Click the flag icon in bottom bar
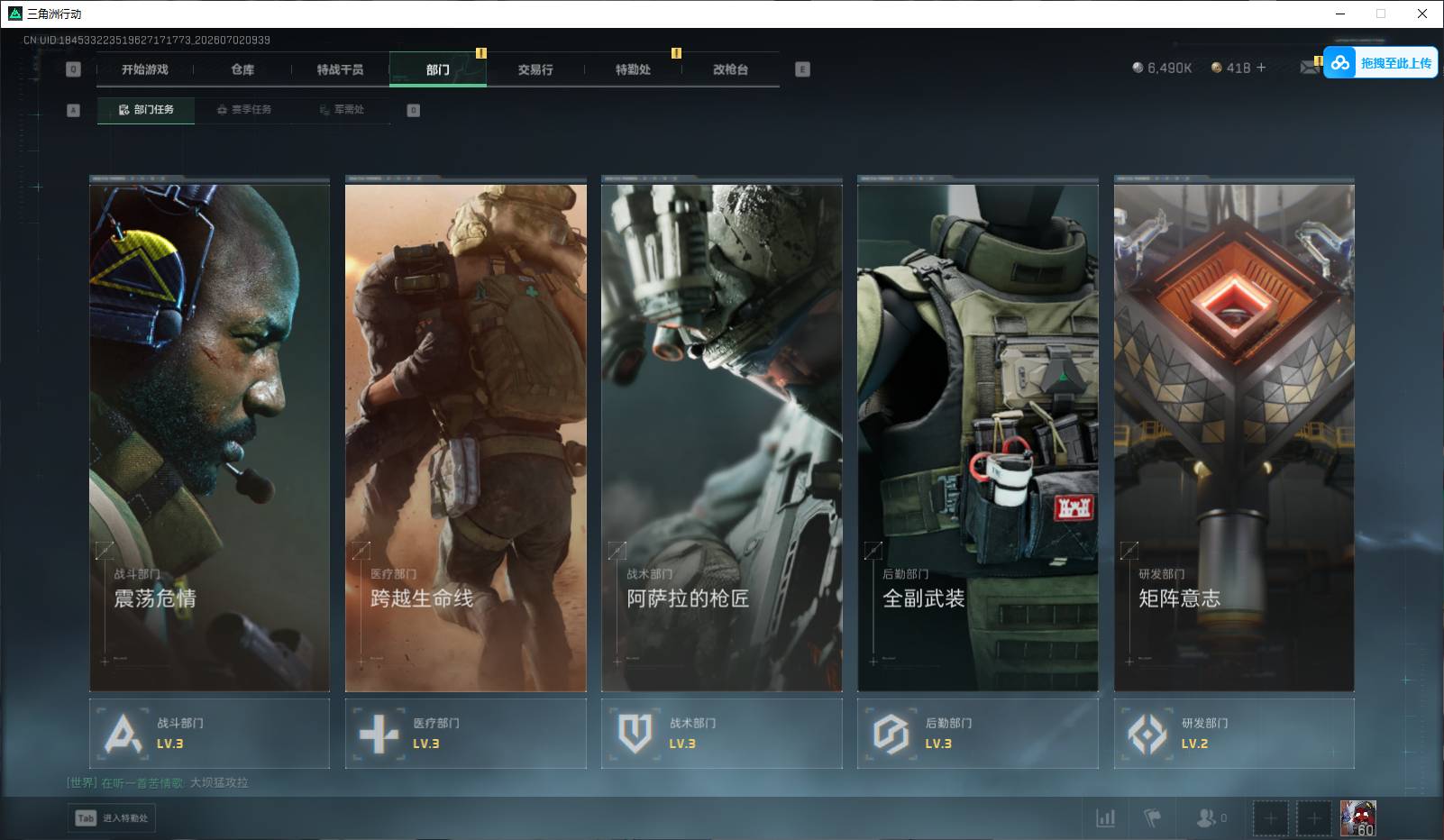The image size is (1444, 840). pyautogui.click(x=1152, y=818)
